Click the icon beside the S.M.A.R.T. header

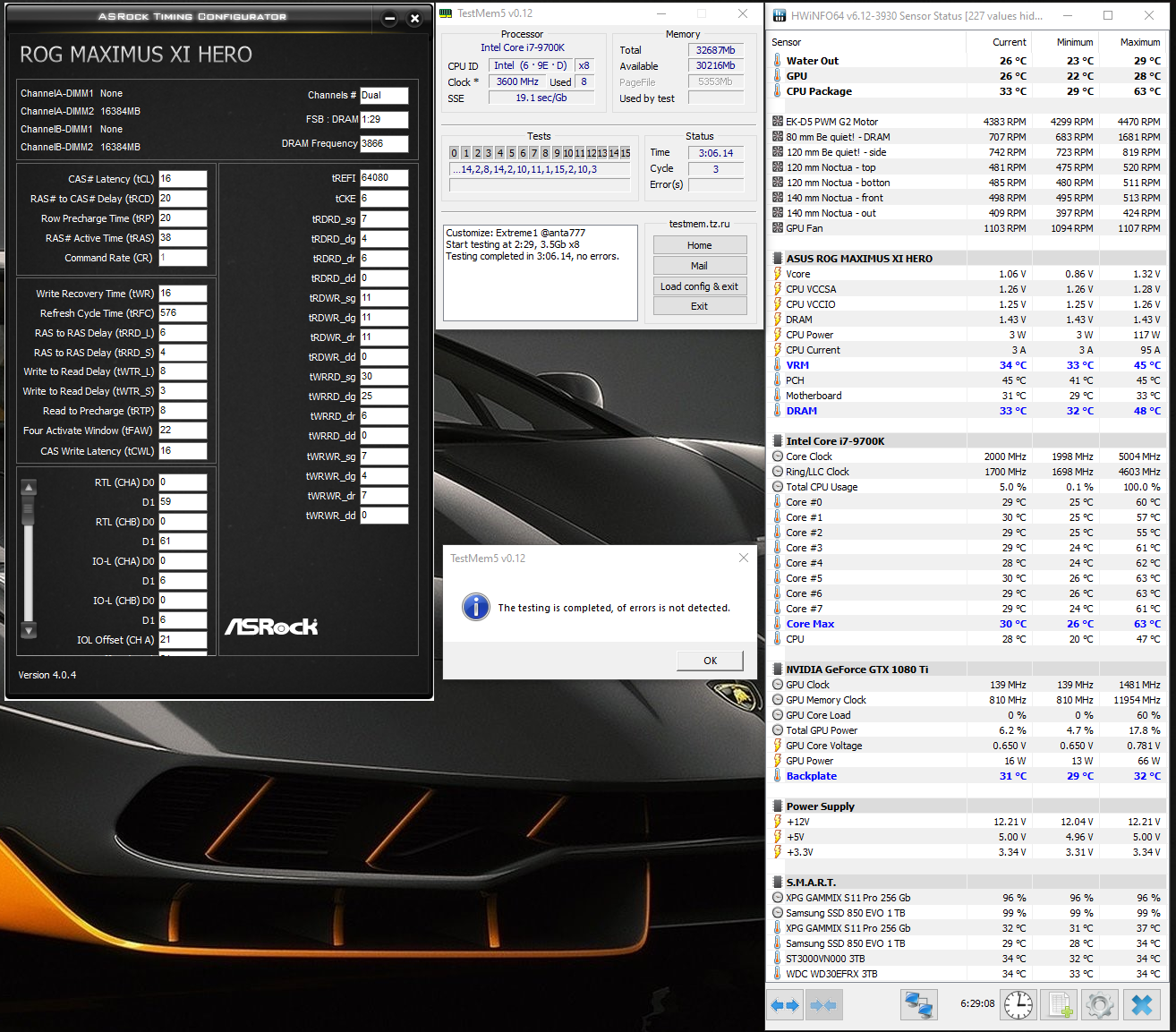point(778,883)
